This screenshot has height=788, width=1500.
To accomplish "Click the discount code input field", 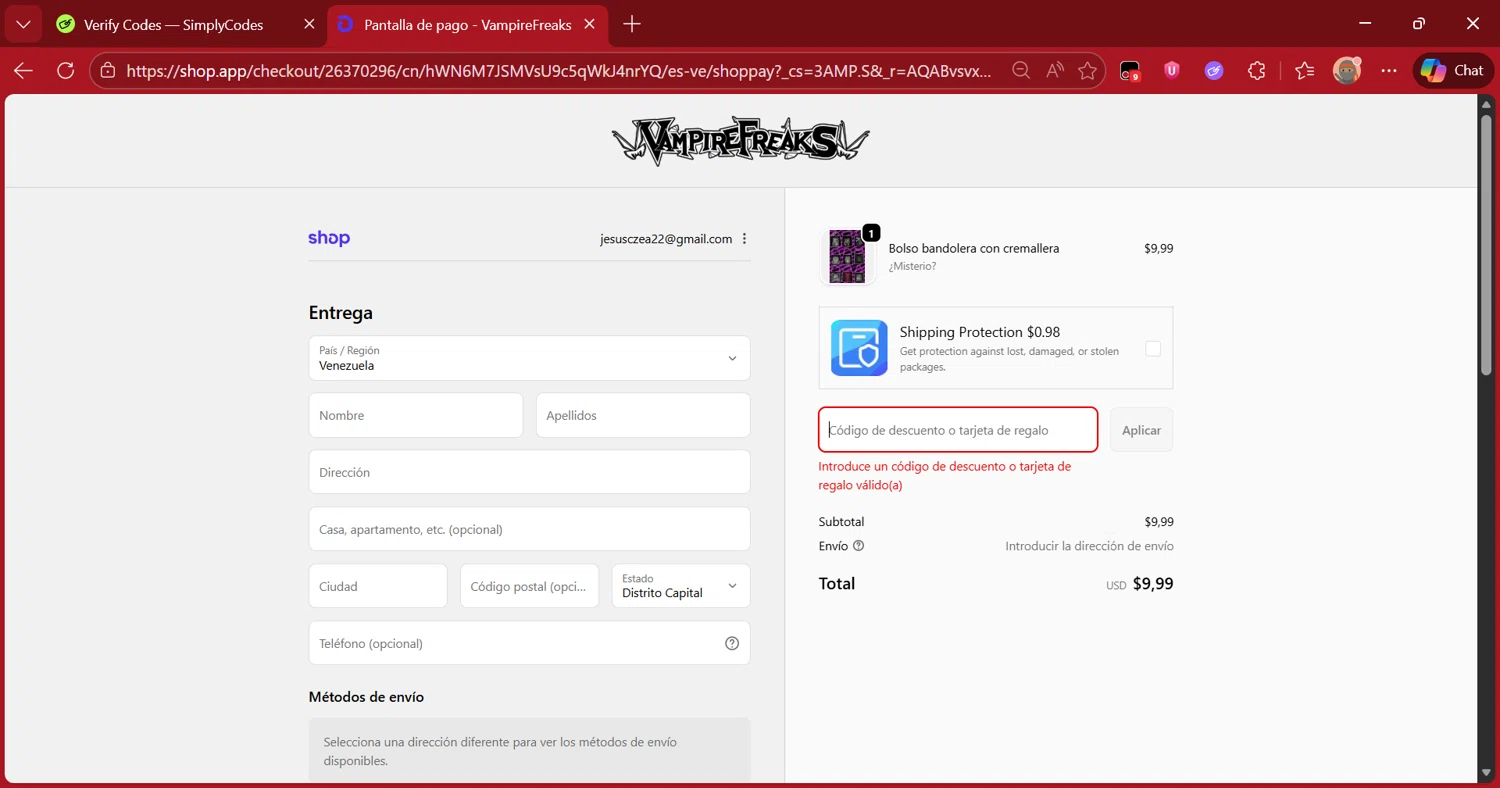I will [x=958, y=430].
